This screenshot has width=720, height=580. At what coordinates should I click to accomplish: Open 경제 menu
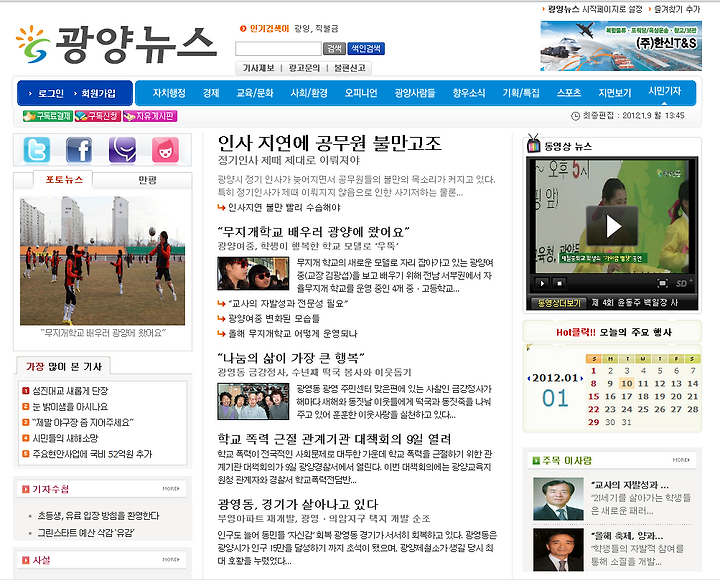pos(211,93)
